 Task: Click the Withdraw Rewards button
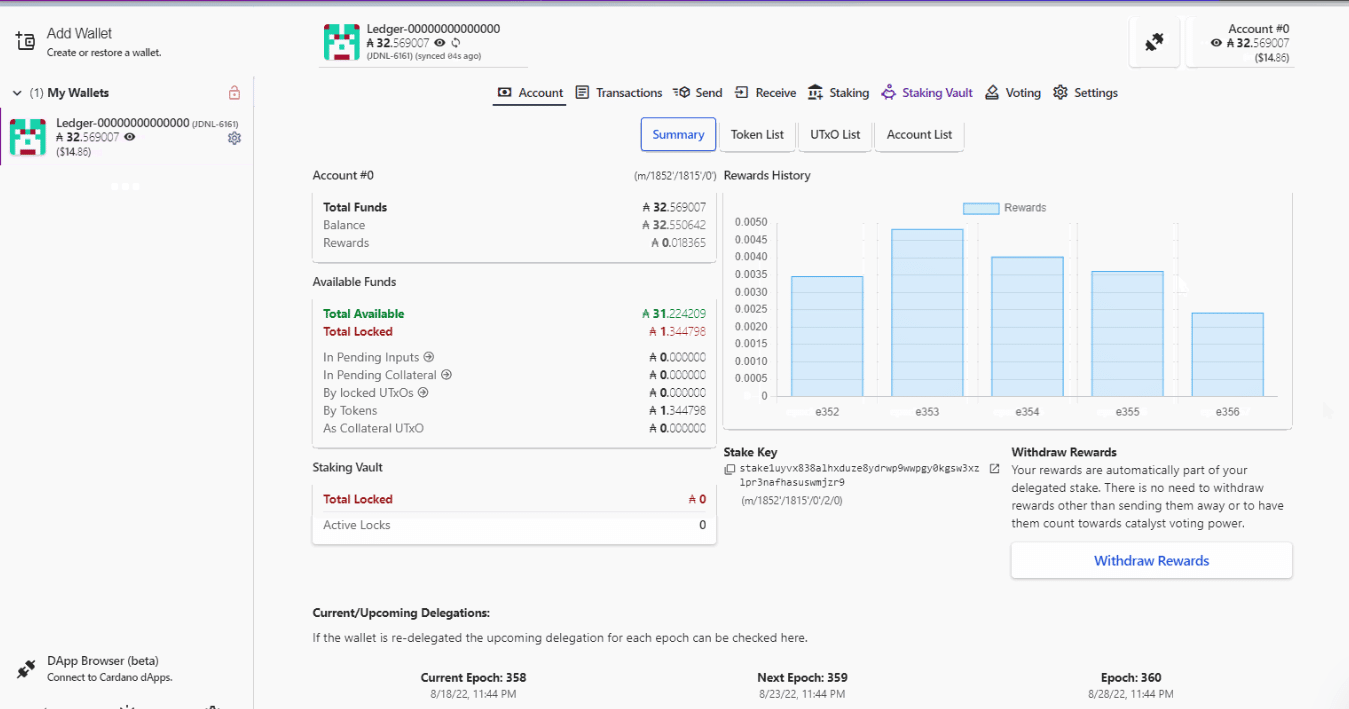pyautogui.click(x=1151, y=561)
